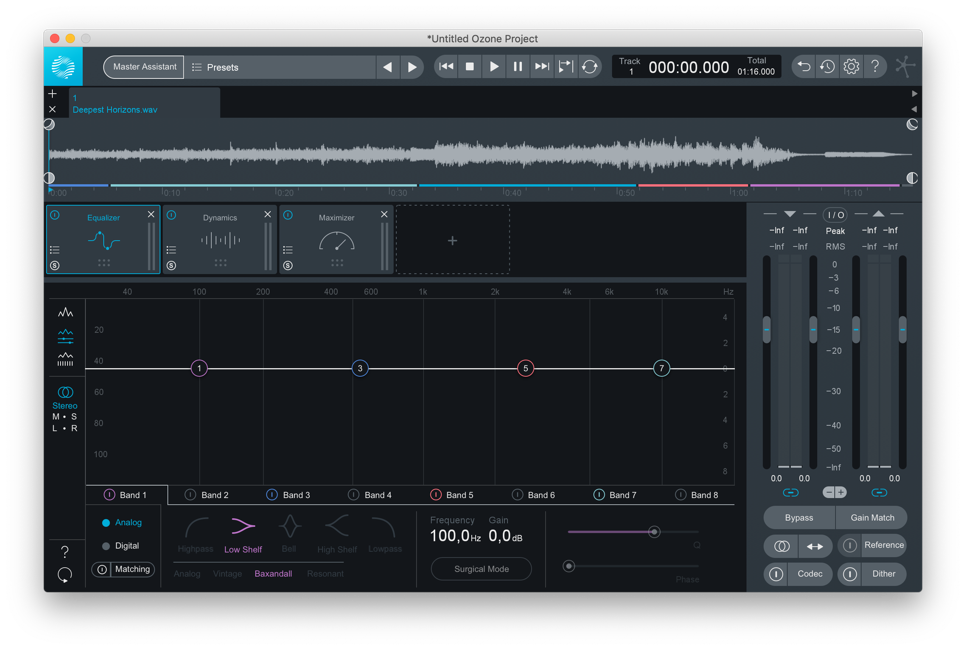This screenshot has height=650, width=966.
Task: Enable Surgical Mode
Action: click(481, 569)
